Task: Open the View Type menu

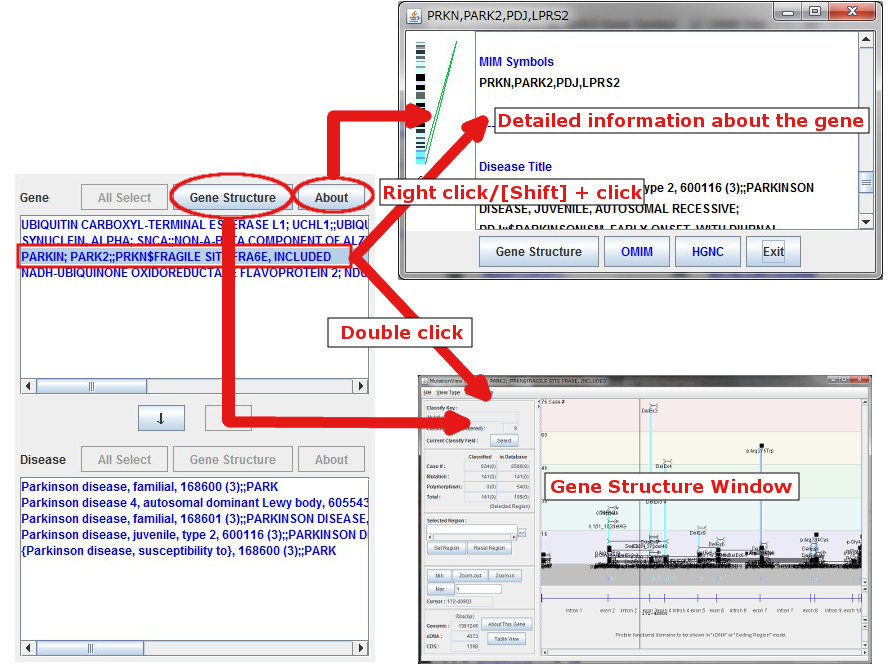Action: (448, 392)
